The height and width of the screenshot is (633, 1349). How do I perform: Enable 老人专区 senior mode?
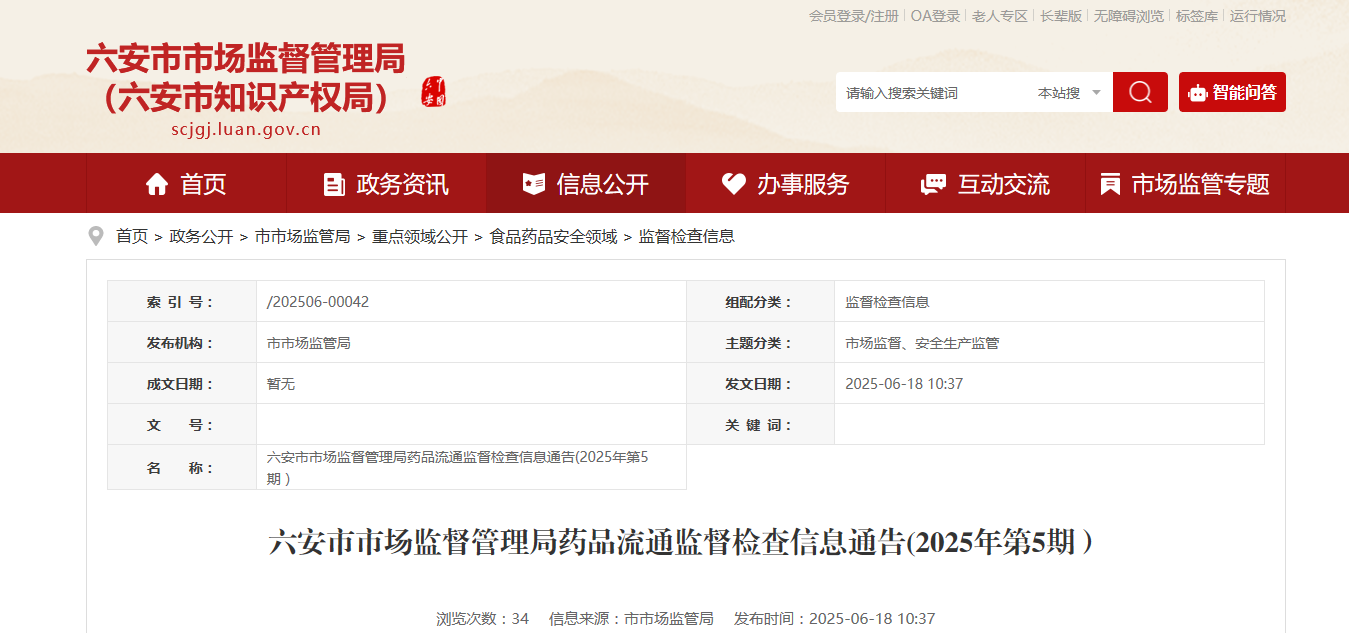pos(1000,16)
